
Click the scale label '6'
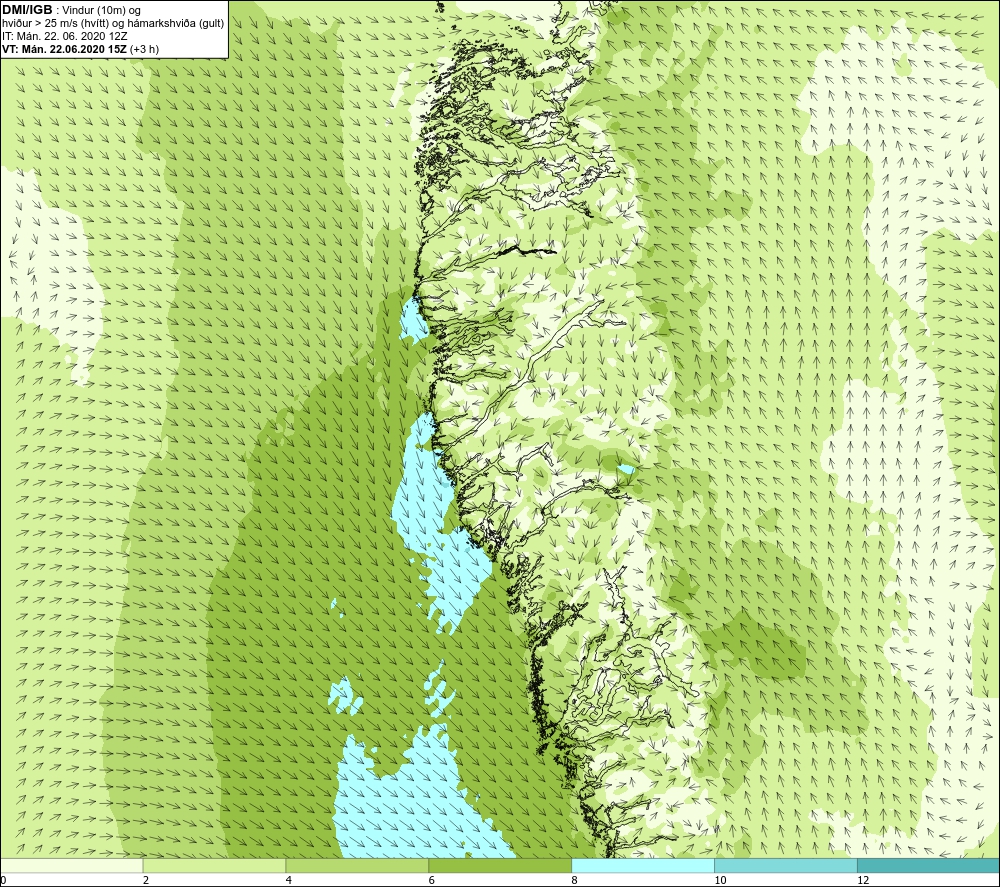432,880
